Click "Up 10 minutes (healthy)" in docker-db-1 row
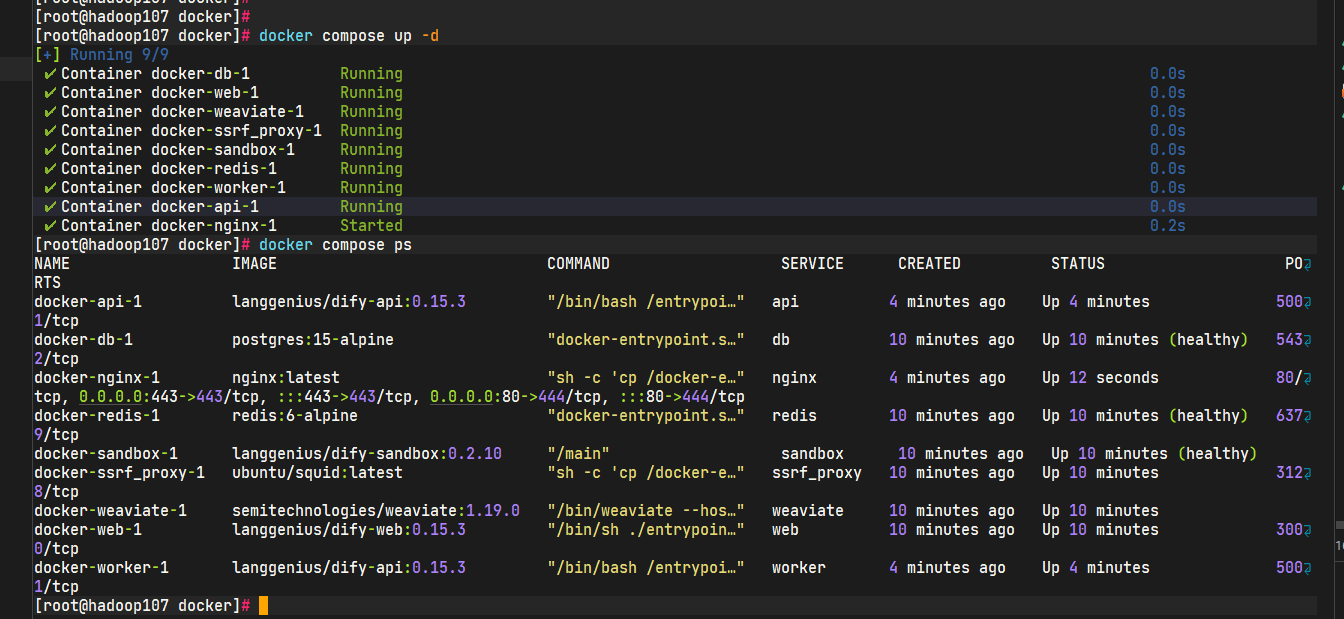 [x=1145, y=340]
